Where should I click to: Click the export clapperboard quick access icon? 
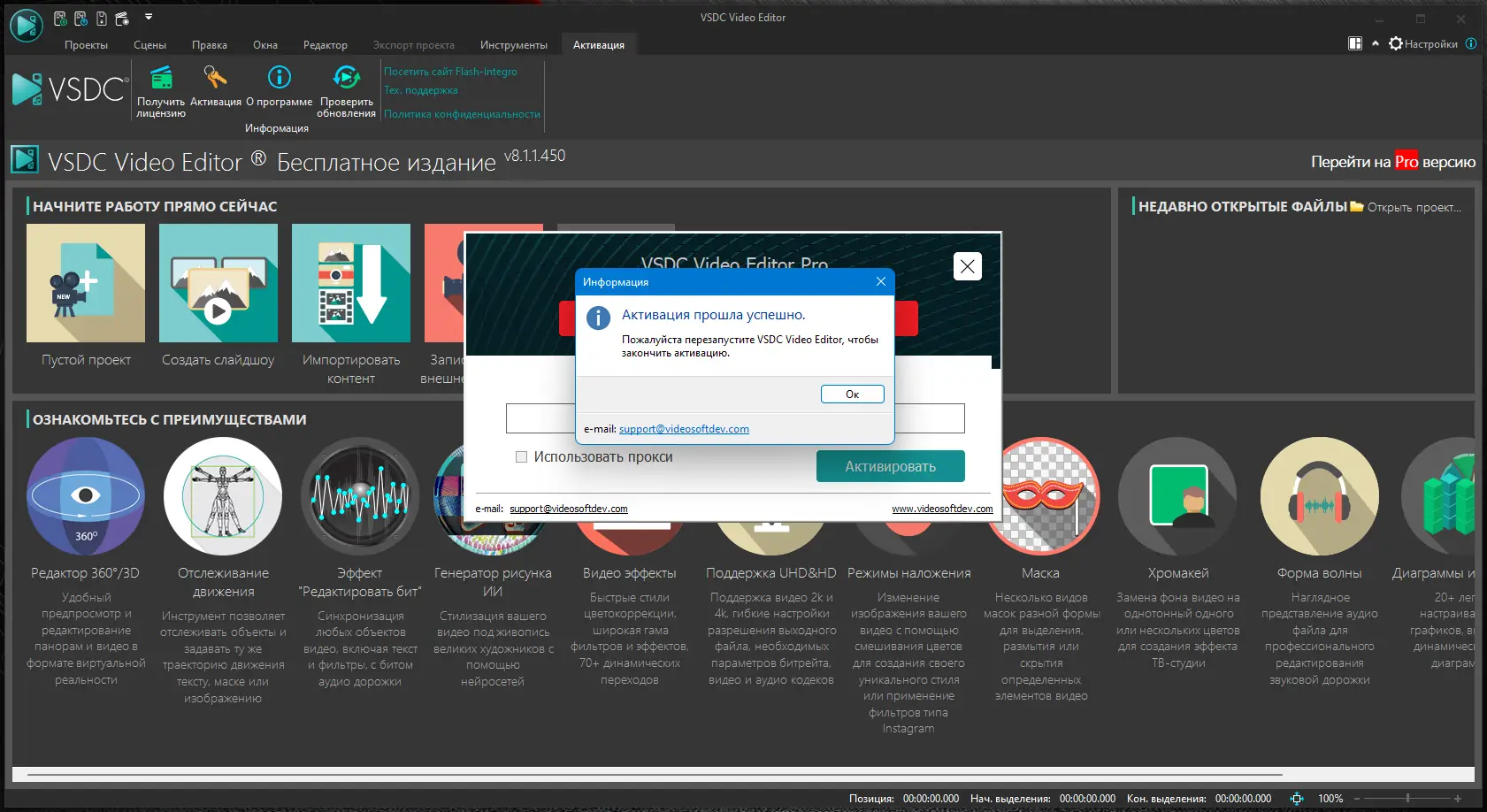122,19
